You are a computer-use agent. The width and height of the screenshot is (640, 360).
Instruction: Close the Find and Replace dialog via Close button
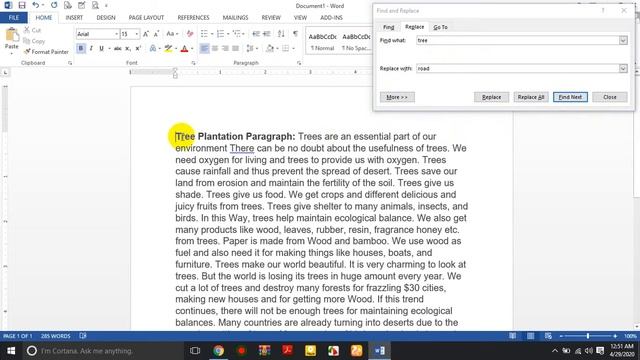pos(610,97)
